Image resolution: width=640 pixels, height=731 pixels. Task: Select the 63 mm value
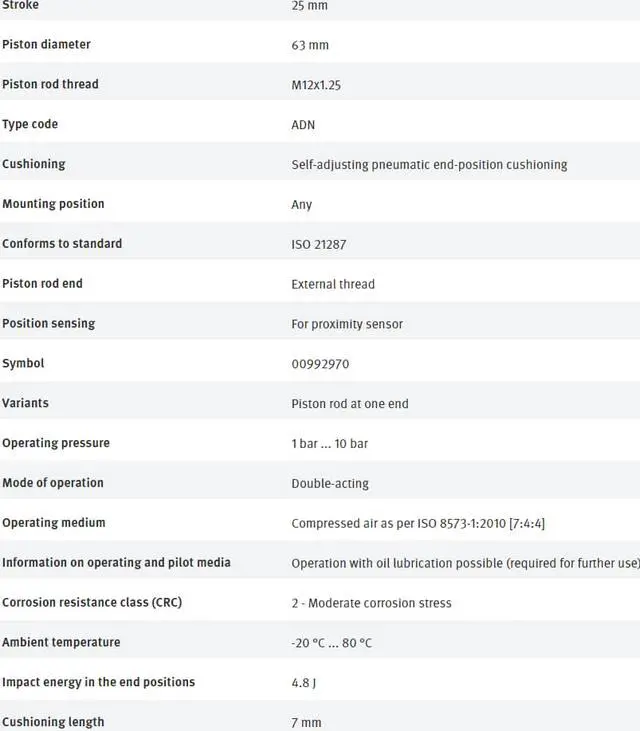310,45
